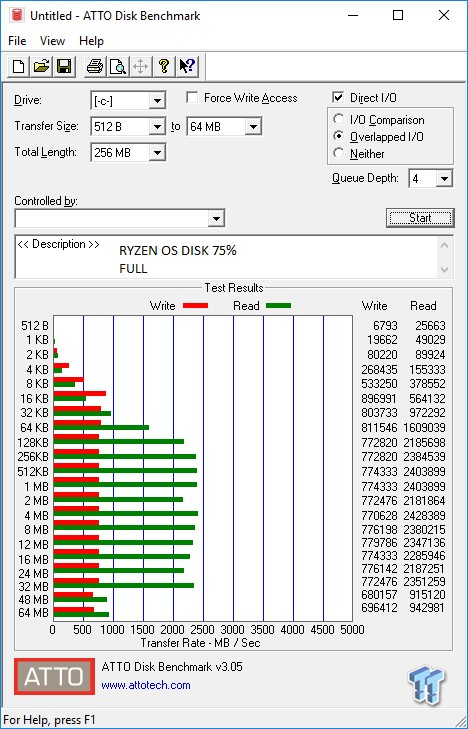
Task: Click the move arrows toolbar icon
Action: tap(140, 66)
